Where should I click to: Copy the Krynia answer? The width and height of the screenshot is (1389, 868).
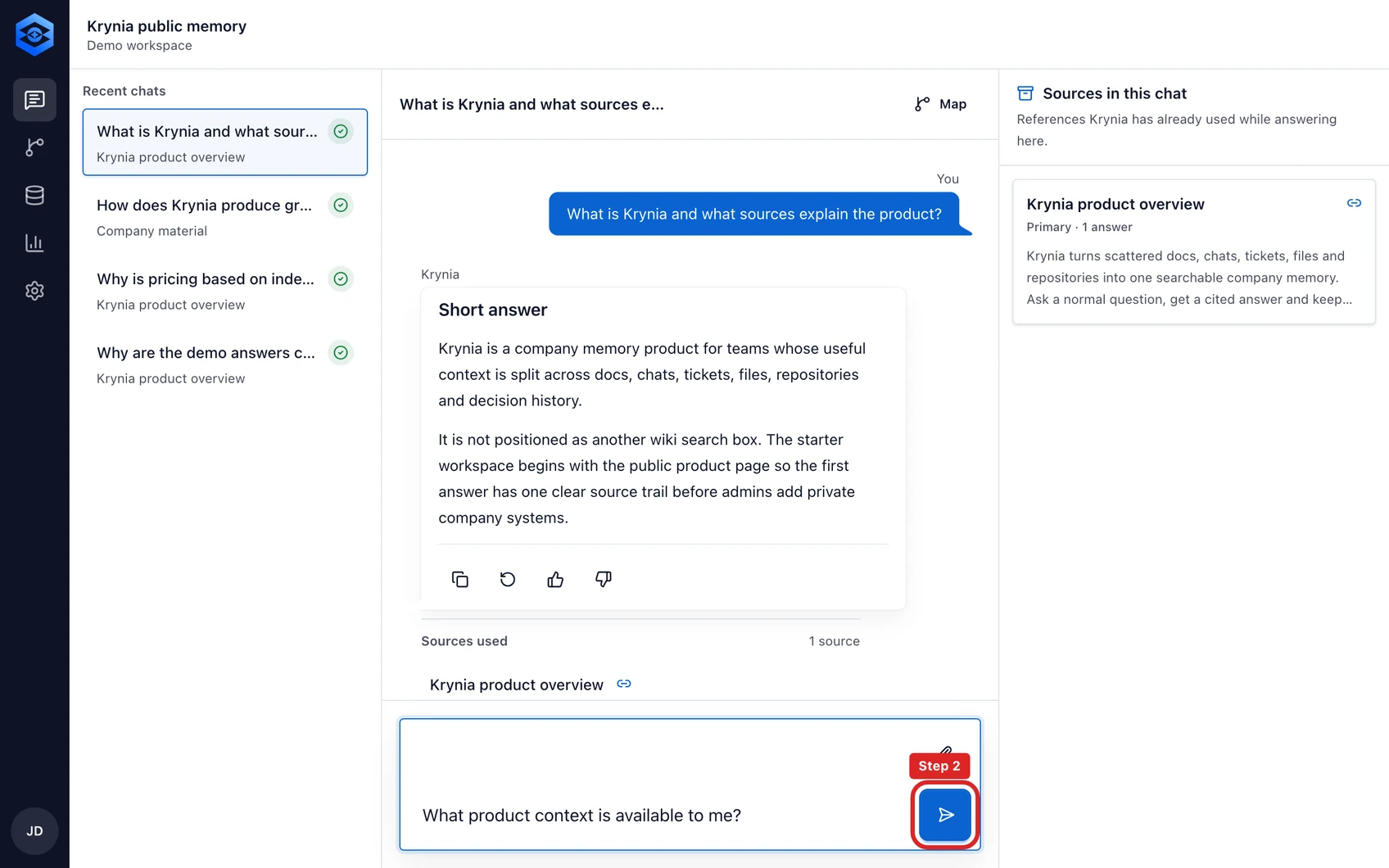pos(460,580)
